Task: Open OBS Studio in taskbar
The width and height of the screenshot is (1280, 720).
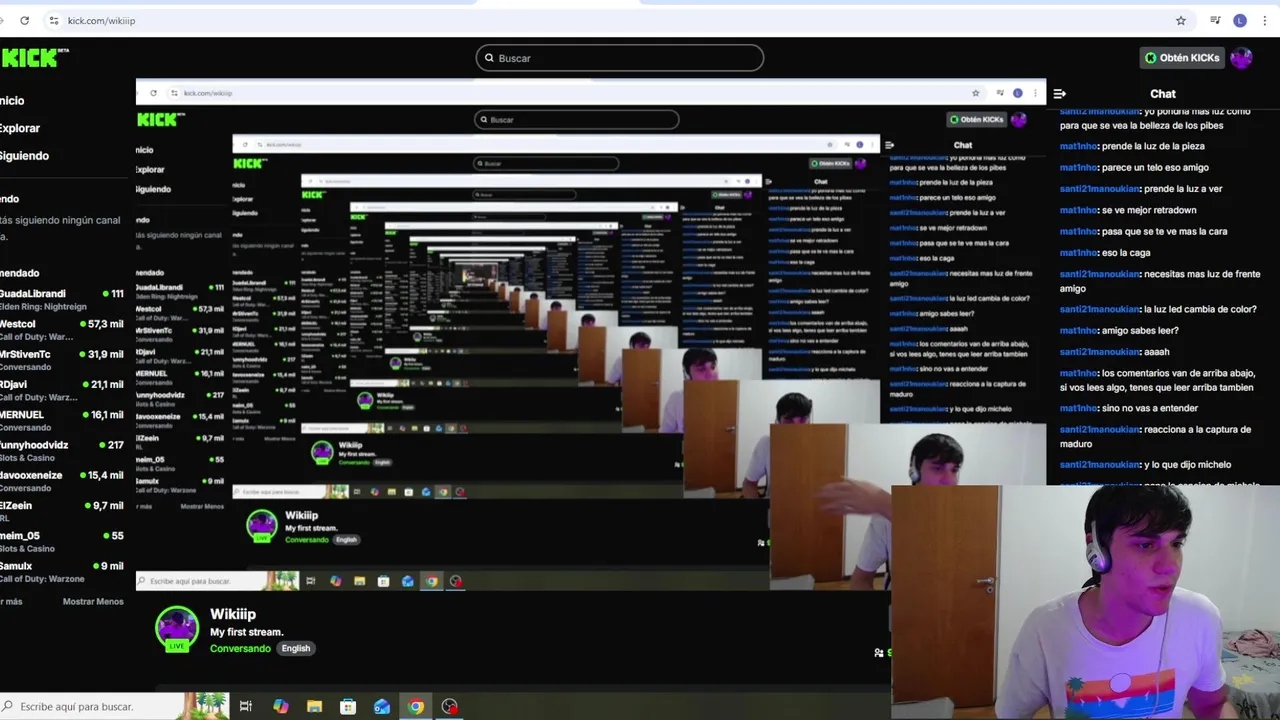Action: pyautogui.click(x=450, y=707)
